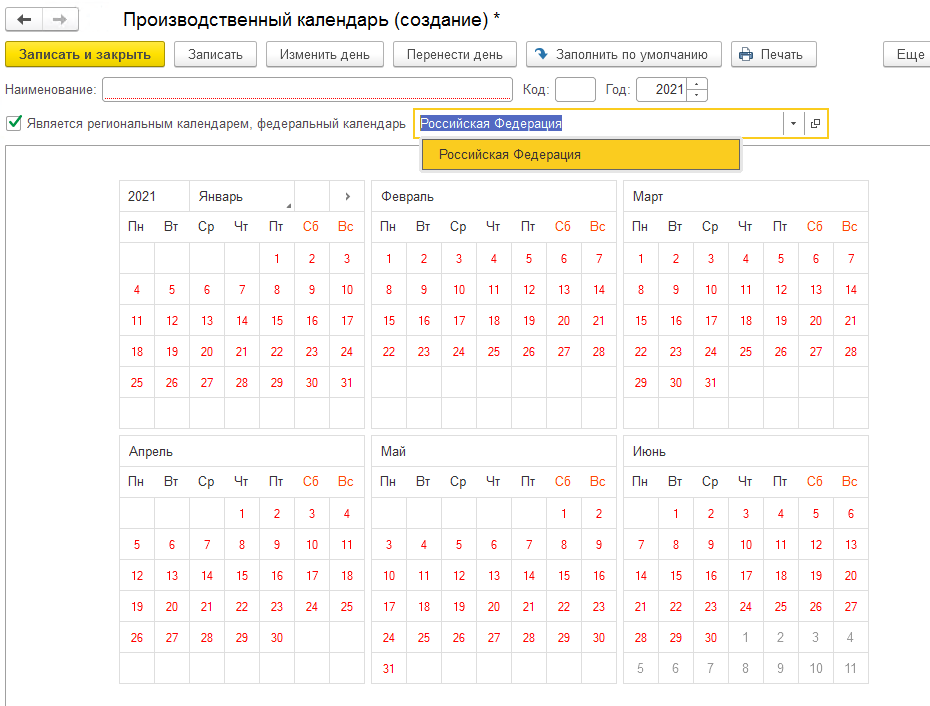This screenshot has height=706, width=930.
Task: Decrease the year with the down spinner
Action: (697, 95)
